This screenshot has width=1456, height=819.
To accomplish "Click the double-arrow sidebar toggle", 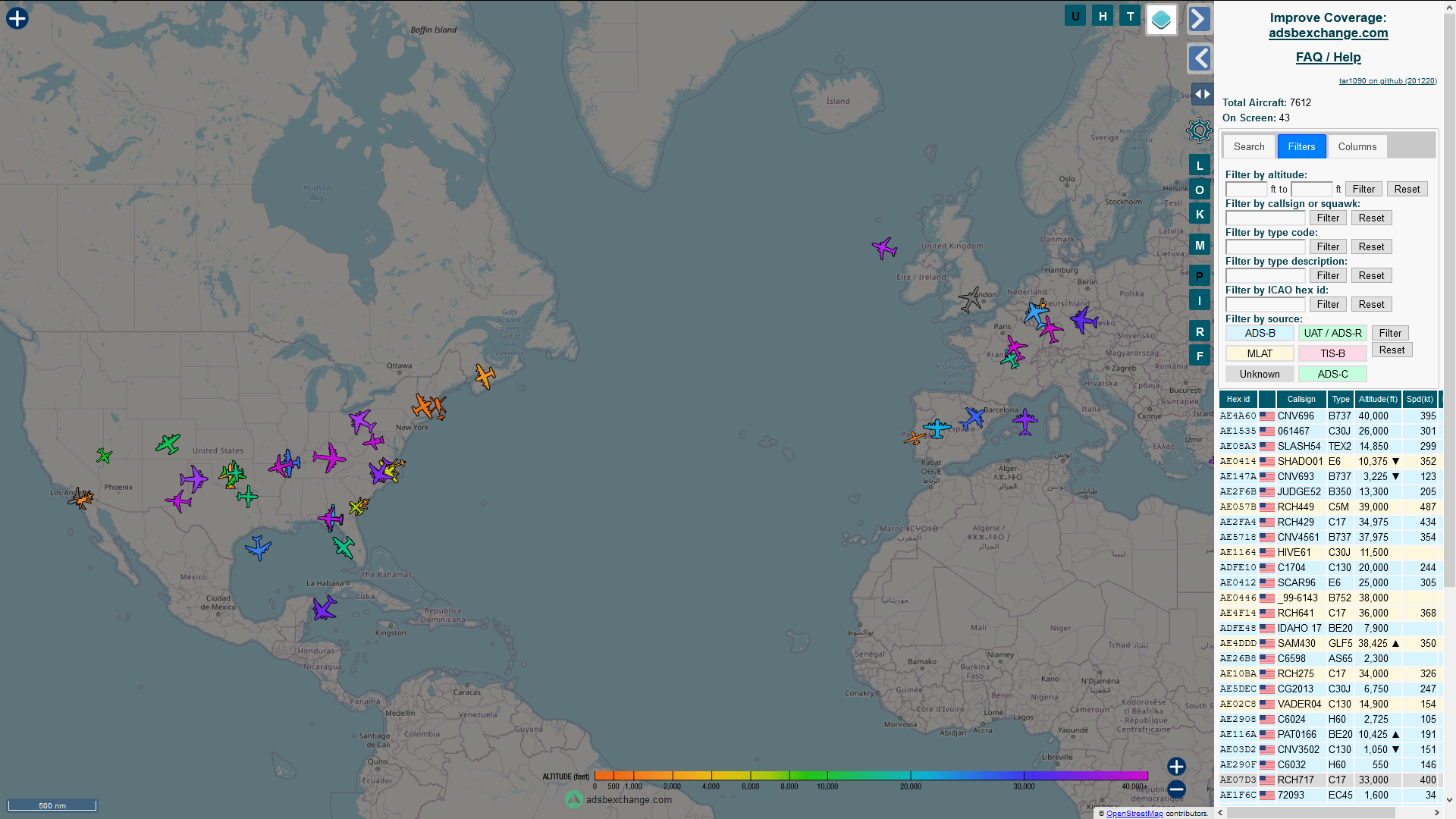I will [1202, 94].
